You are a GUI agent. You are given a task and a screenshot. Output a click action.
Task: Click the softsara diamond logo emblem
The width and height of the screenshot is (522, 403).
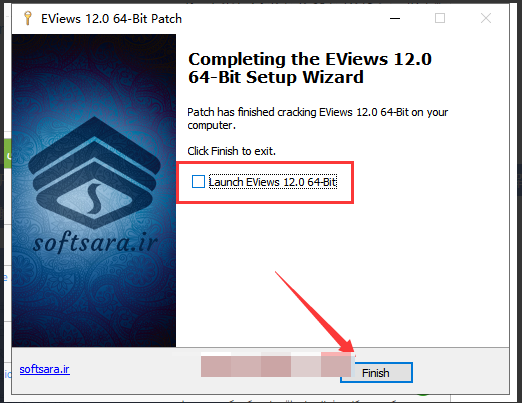click(x=94, y=173)
